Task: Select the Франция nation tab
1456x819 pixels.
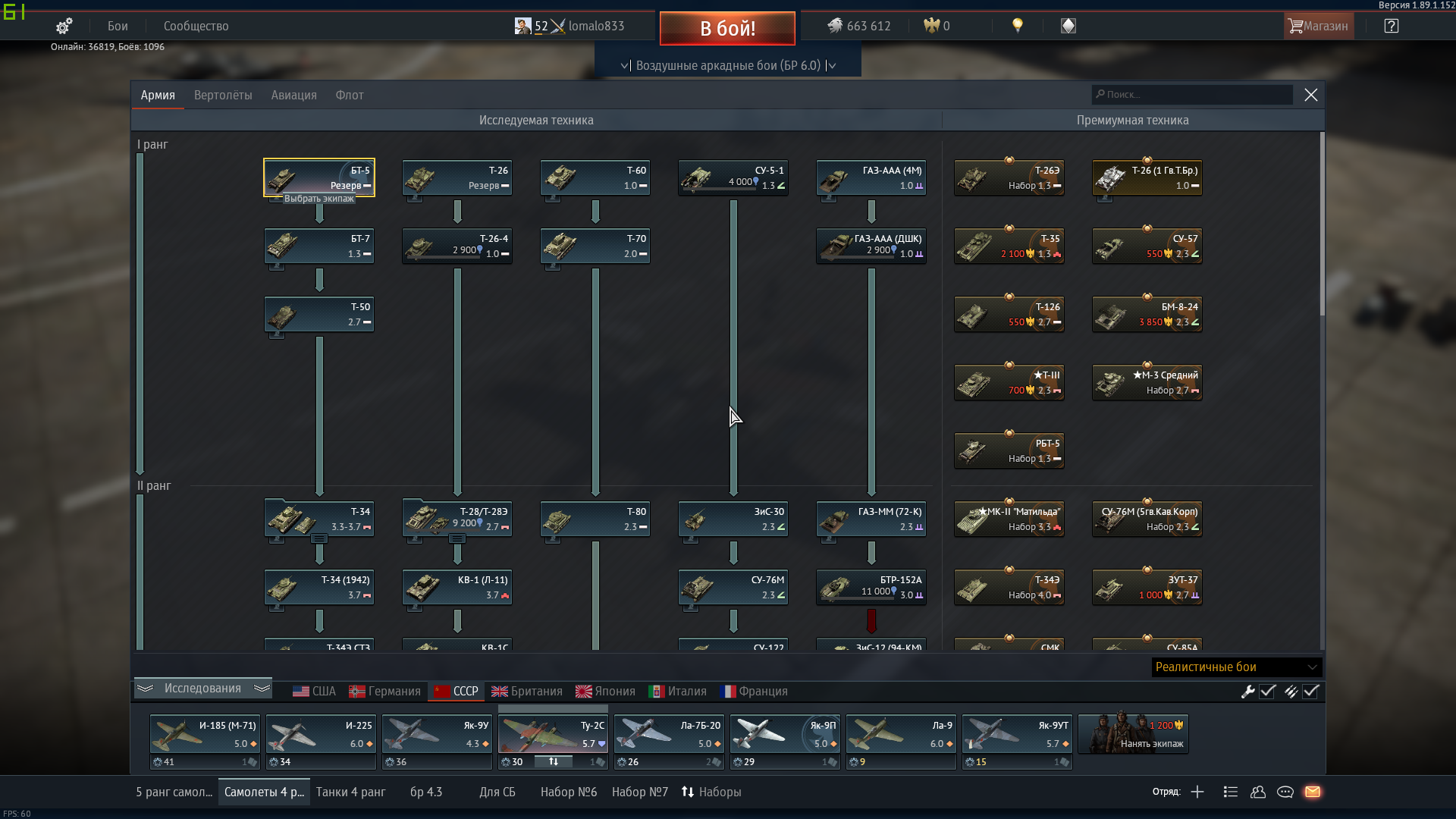Action: 754,692
